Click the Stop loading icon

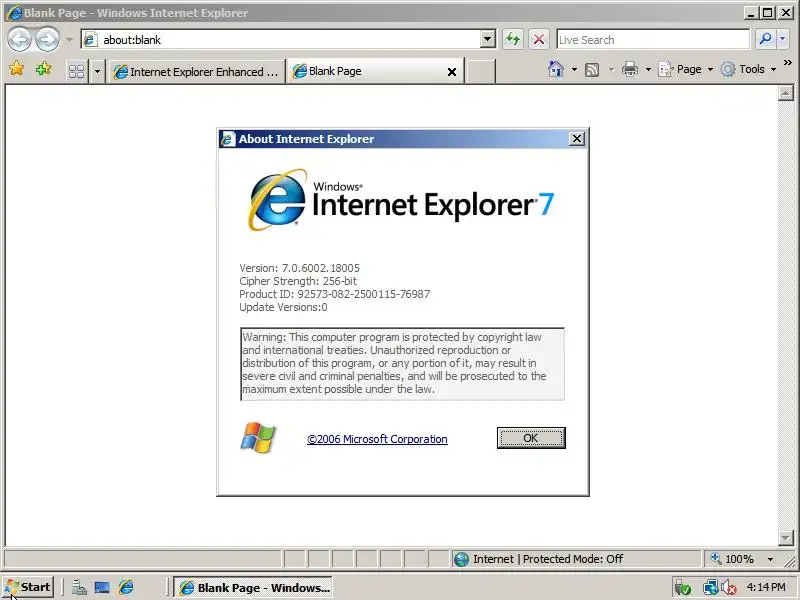(538, 39)
